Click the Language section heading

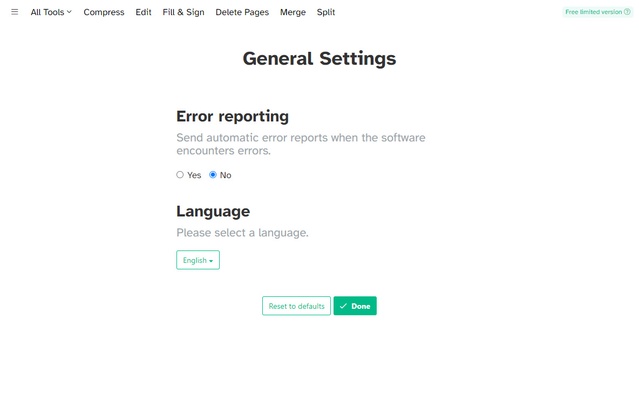point(213,211)
